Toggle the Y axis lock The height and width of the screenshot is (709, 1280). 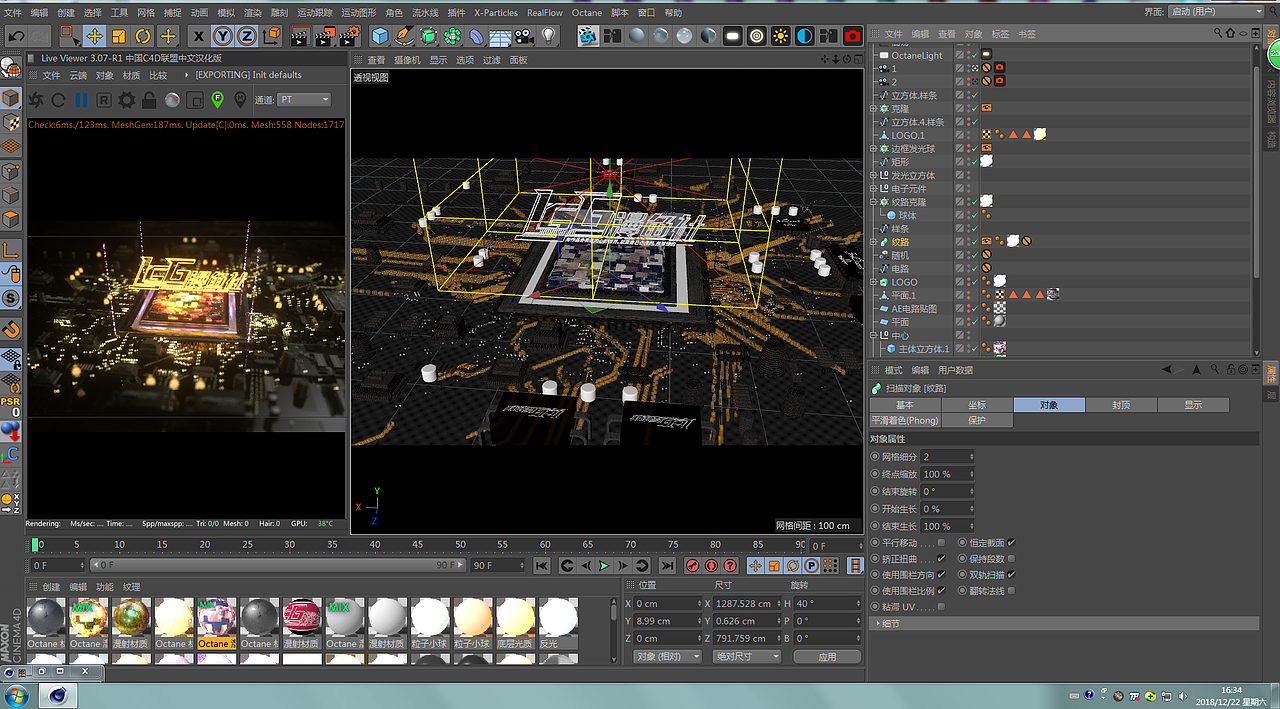click(x=223, y=36)
